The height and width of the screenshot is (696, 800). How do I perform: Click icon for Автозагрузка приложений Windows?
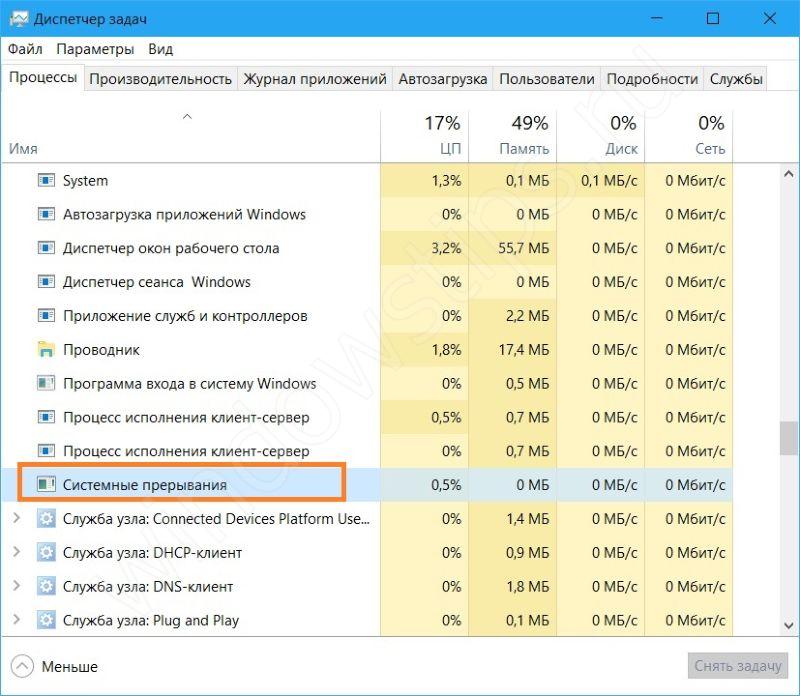(x=46, y=214)
